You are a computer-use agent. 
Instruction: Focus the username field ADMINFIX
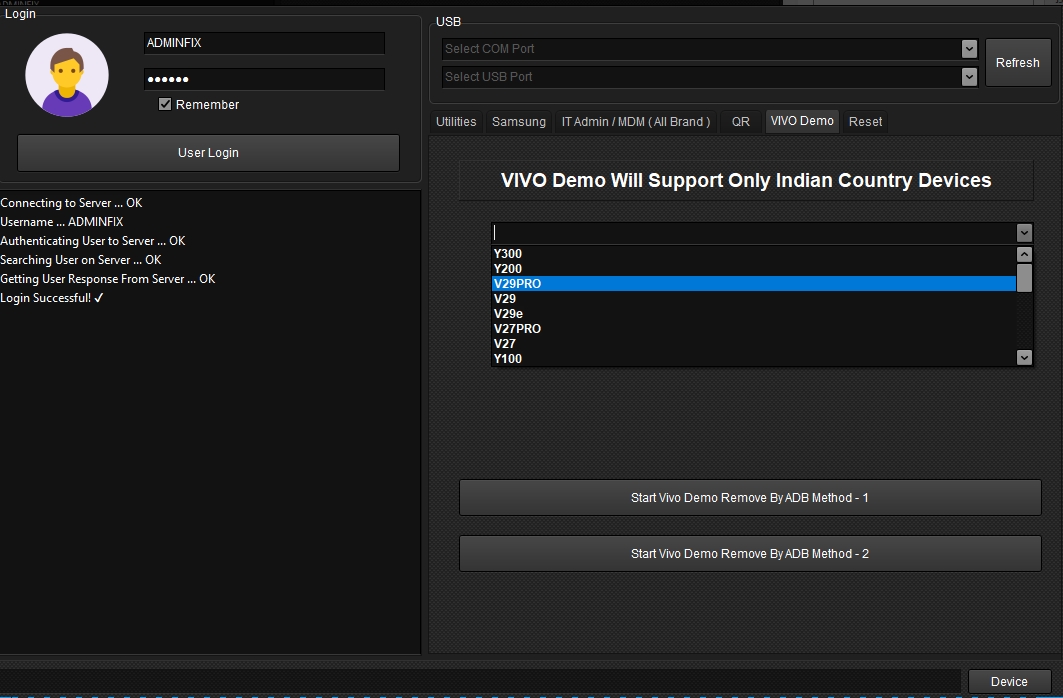click(264, 43)
